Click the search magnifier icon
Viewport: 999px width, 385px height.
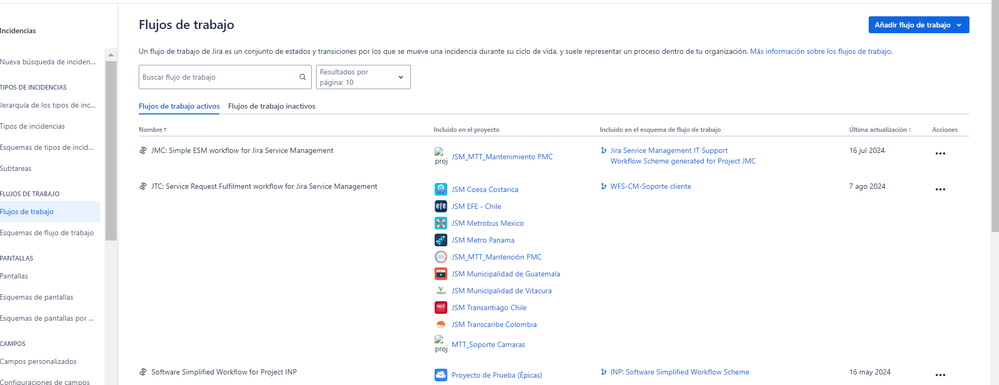click(x=303, y=77)
